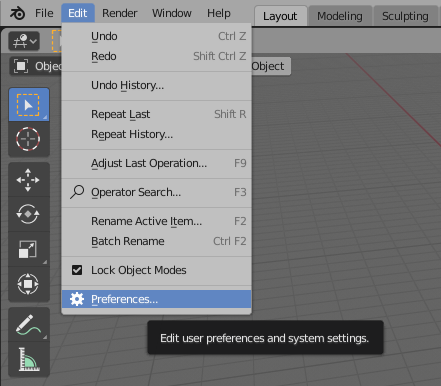Pick the Rotate tool

click(x=29, y=214)
